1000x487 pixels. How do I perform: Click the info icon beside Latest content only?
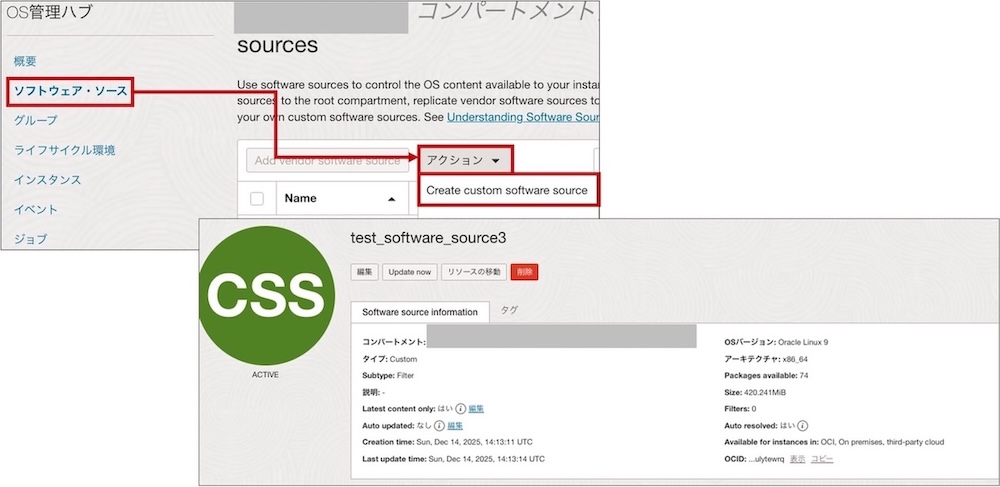point(461,409)
